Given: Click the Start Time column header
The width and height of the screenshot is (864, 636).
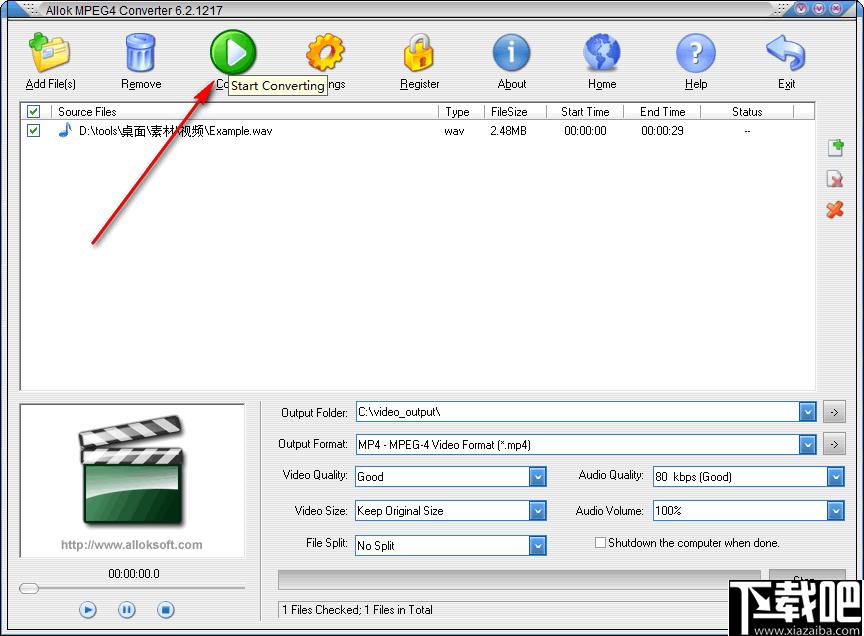Looking at the screenshot, I should 585,111.
